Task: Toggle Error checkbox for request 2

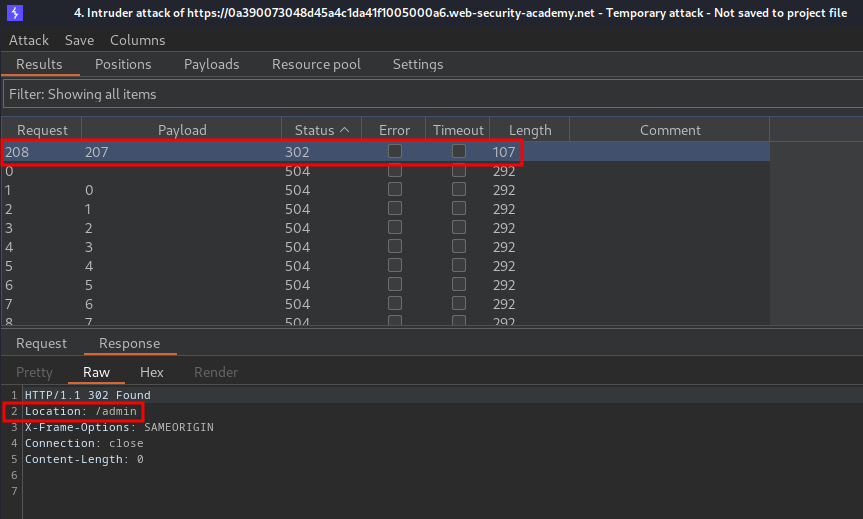Action: 395,209
